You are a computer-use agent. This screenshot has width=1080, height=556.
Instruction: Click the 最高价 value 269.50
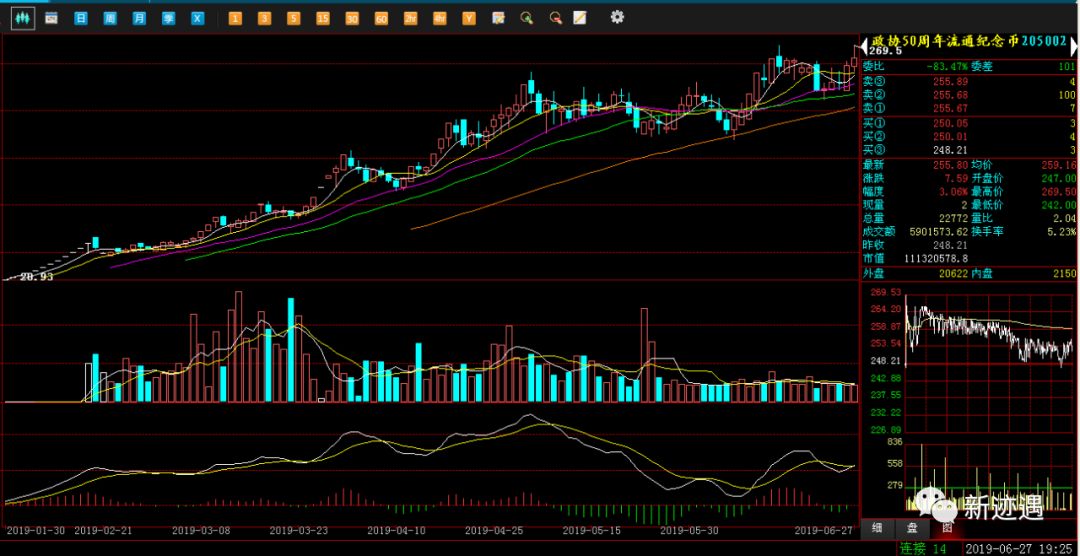[1060, 192]
